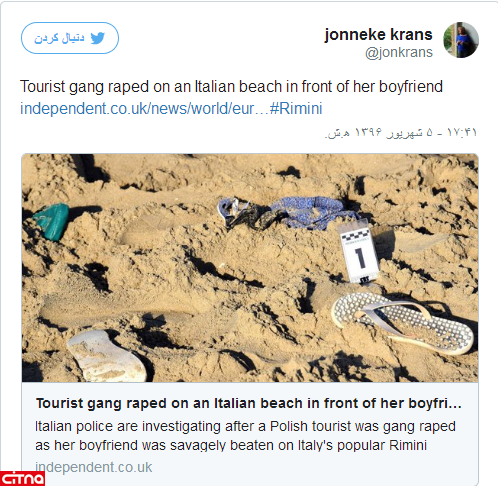Open the bold card headline below photo
The width and height of the screenshot is (498, 486).
click(x=249, y=403)
